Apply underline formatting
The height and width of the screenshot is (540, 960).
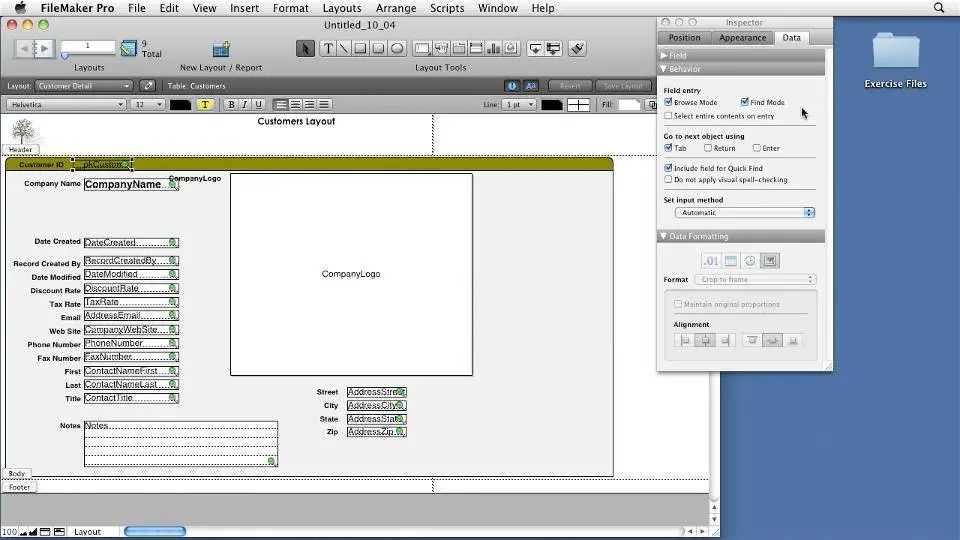coord(258,105)
